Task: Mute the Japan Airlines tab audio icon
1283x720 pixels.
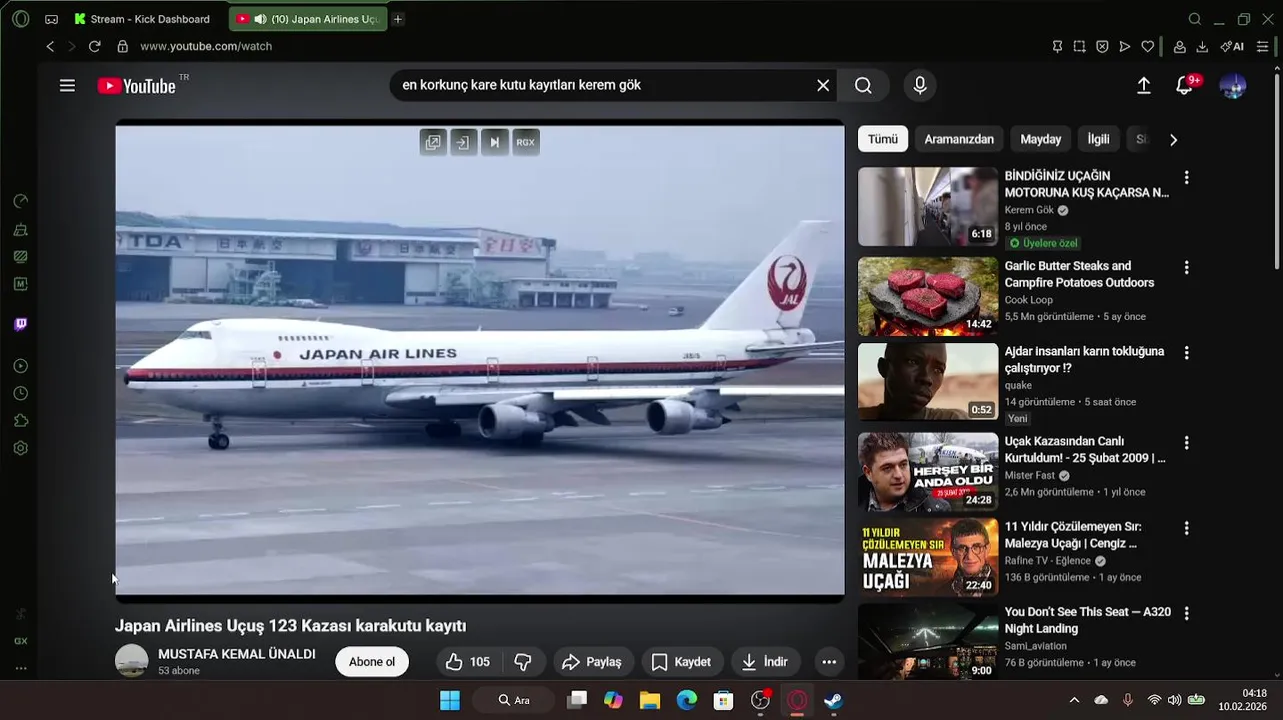Action: click(x=260, y=19)
